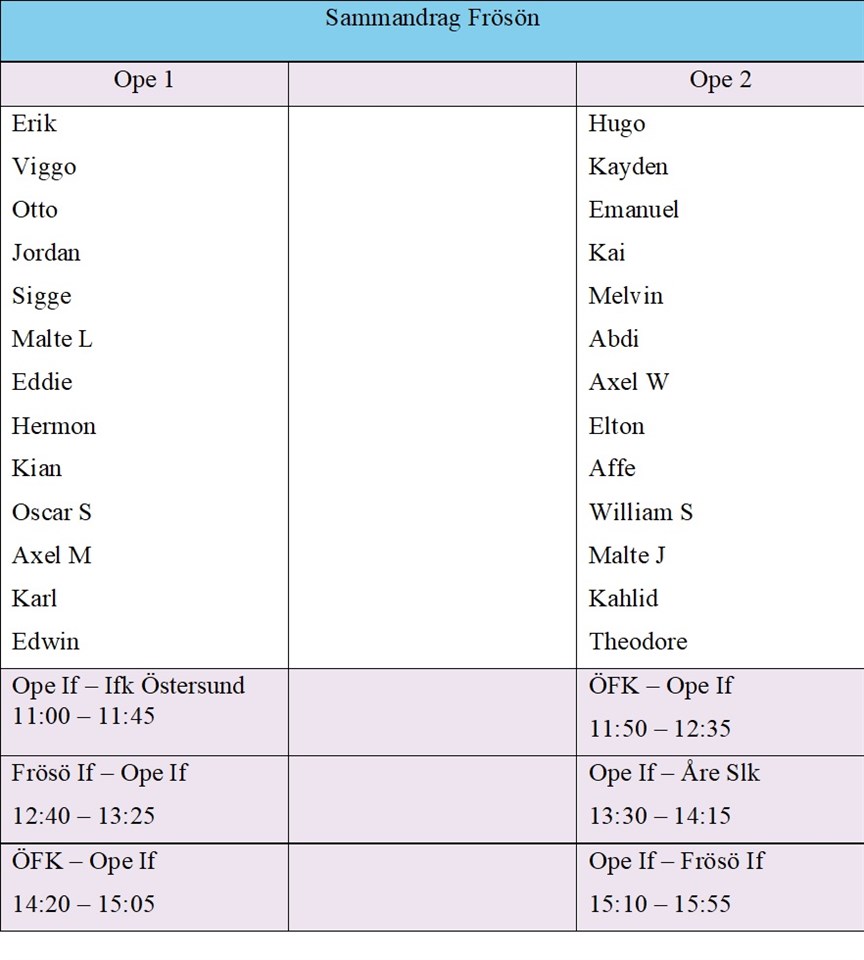The height and width of the screenshot is (960, 864).
Task: Click the name Theodore
Action: click(x=638, y=641)
